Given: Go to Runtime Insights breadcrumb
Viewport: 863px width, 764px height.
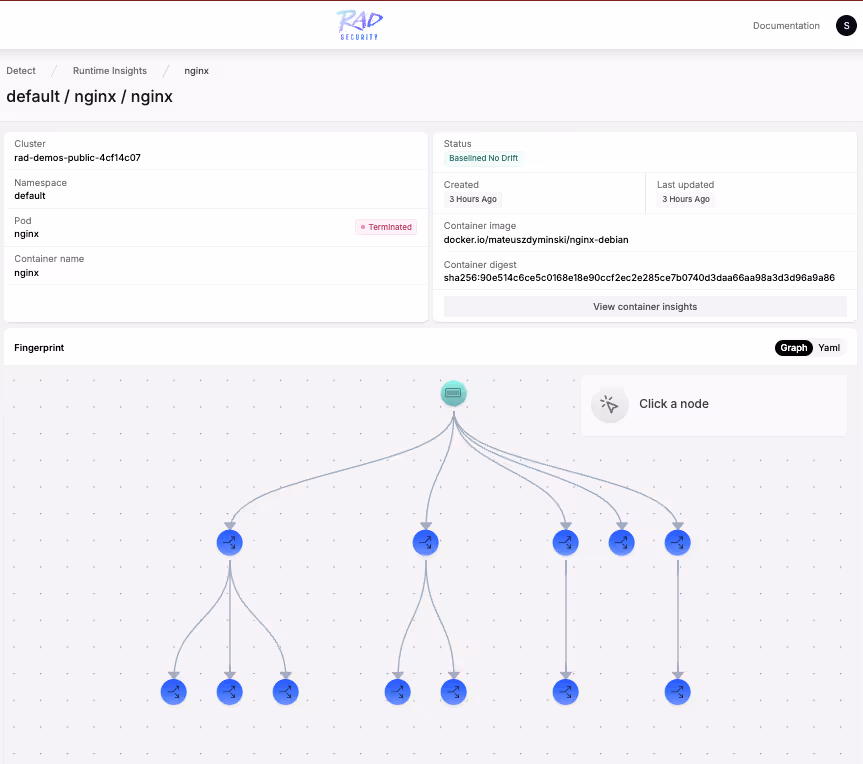Looking at the screenshot, I should tap(110, 71).
